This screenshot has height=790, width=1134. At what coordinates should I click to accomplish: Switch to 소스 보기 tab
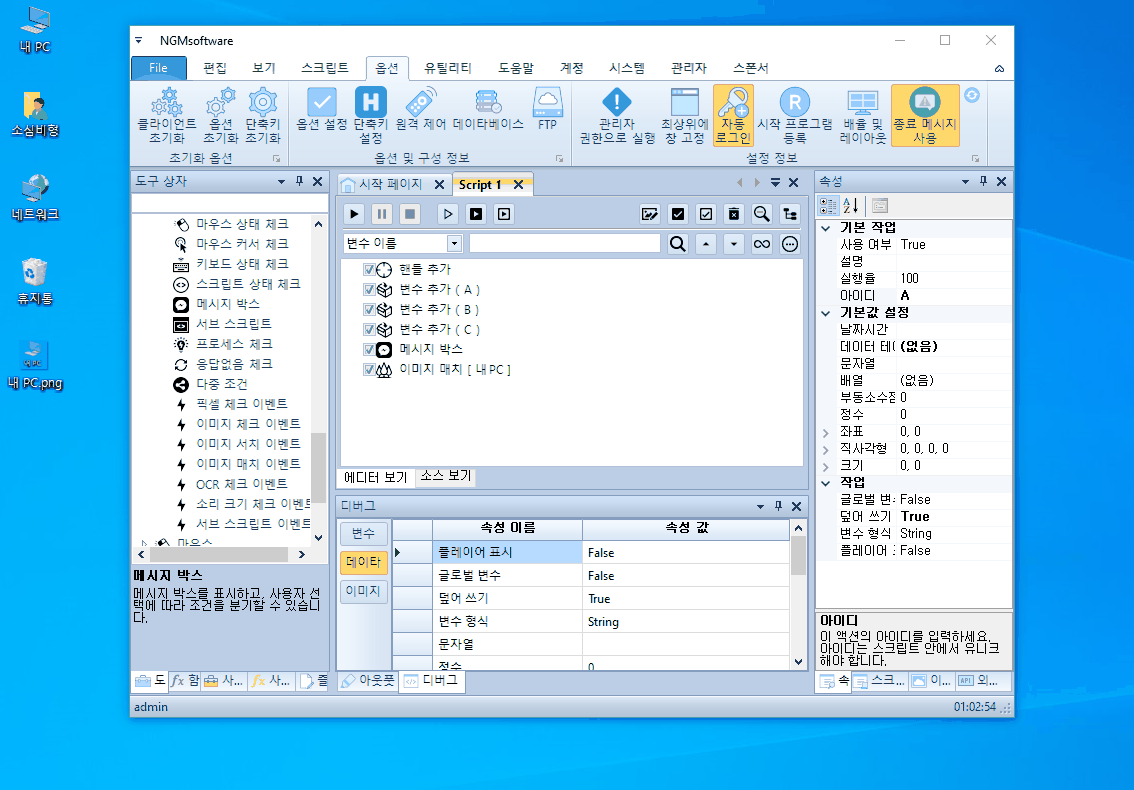click(446, 476)
